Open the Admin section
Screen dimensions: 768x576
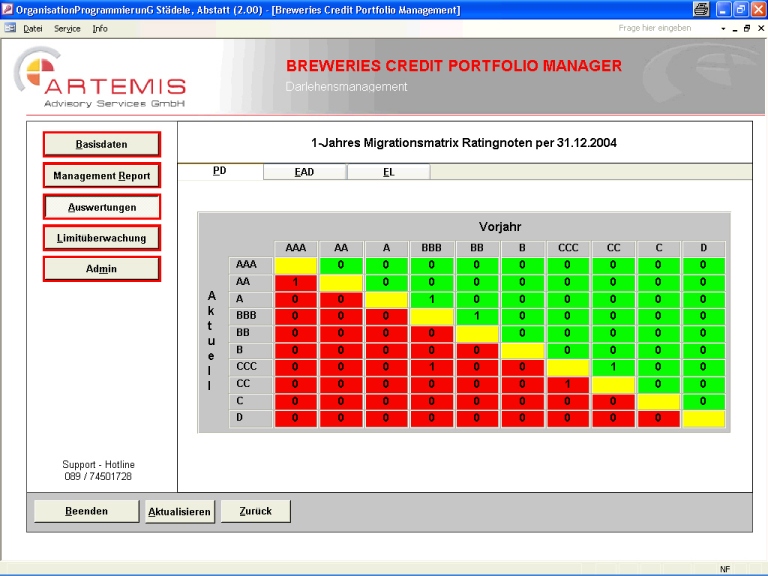pos(101,268)
